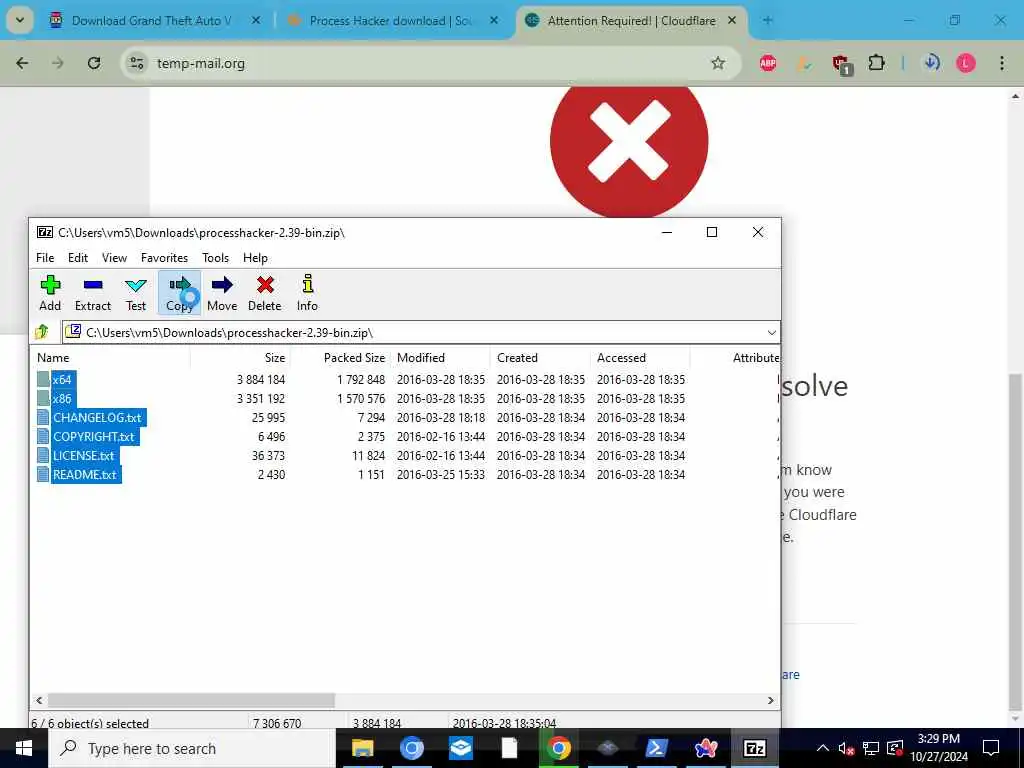Sort by the Created column header
This screenshot has height=768, width=1024.
pos(540,358)
